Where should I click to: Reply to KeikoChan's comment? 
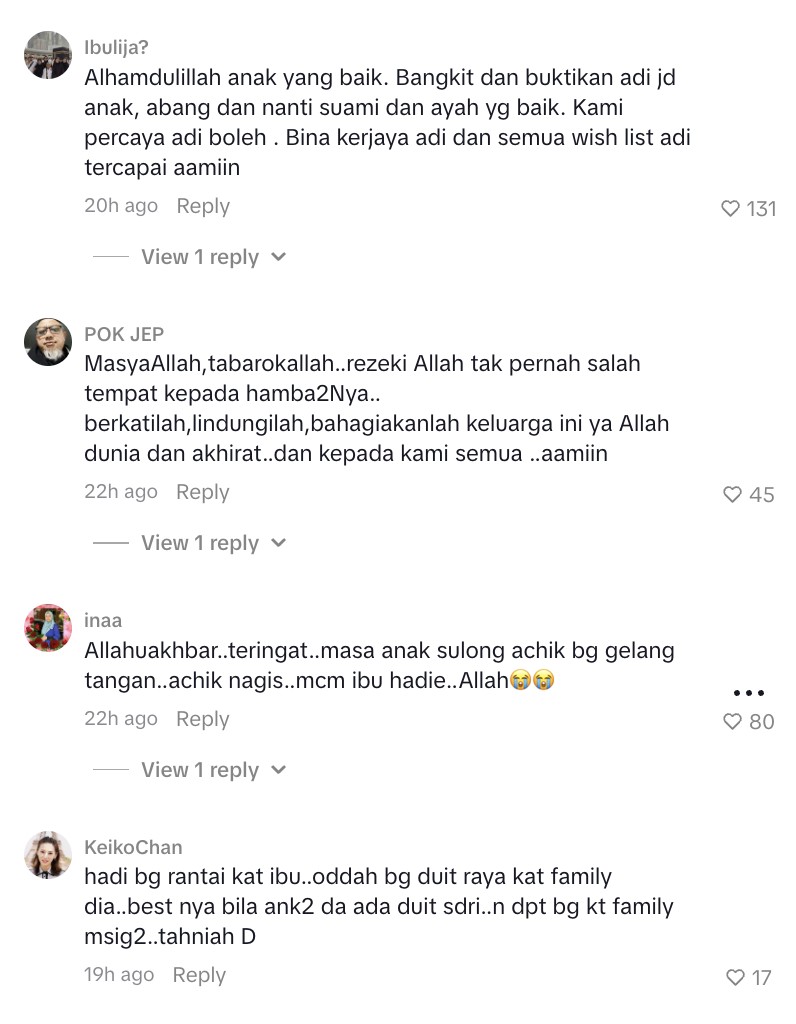tap(199, 974)
